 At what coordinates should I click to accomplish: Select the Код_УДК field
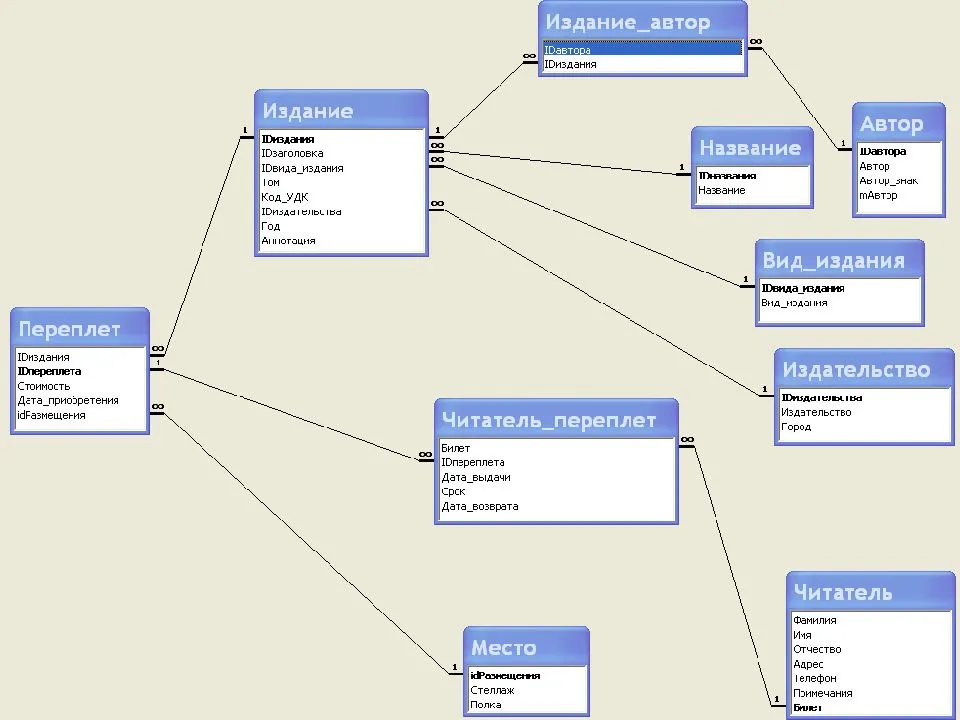tap(342, 197)
